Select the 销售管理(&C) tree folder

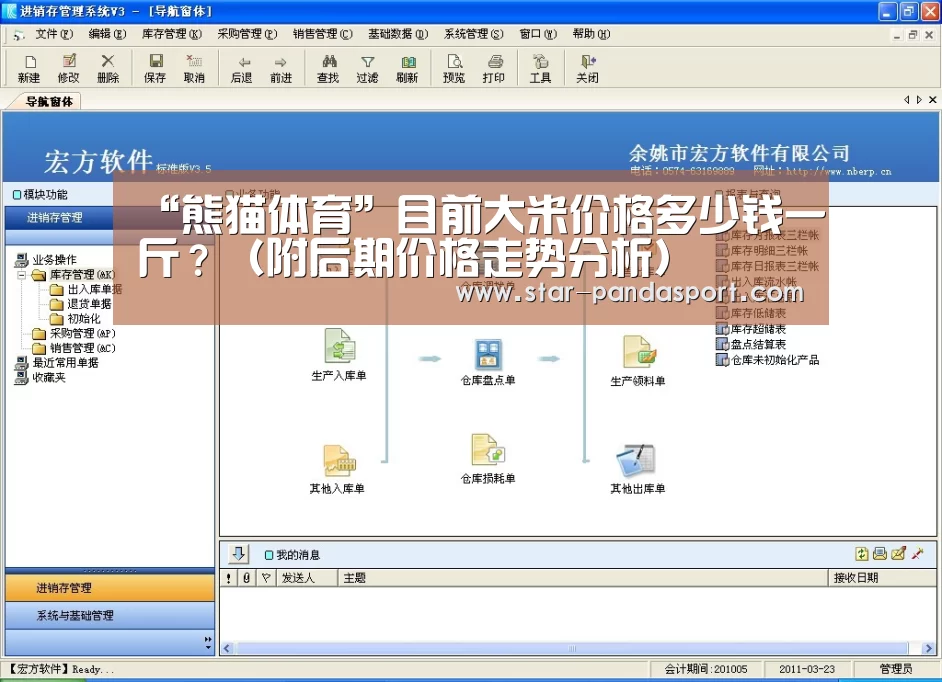(x=74, y=348)
